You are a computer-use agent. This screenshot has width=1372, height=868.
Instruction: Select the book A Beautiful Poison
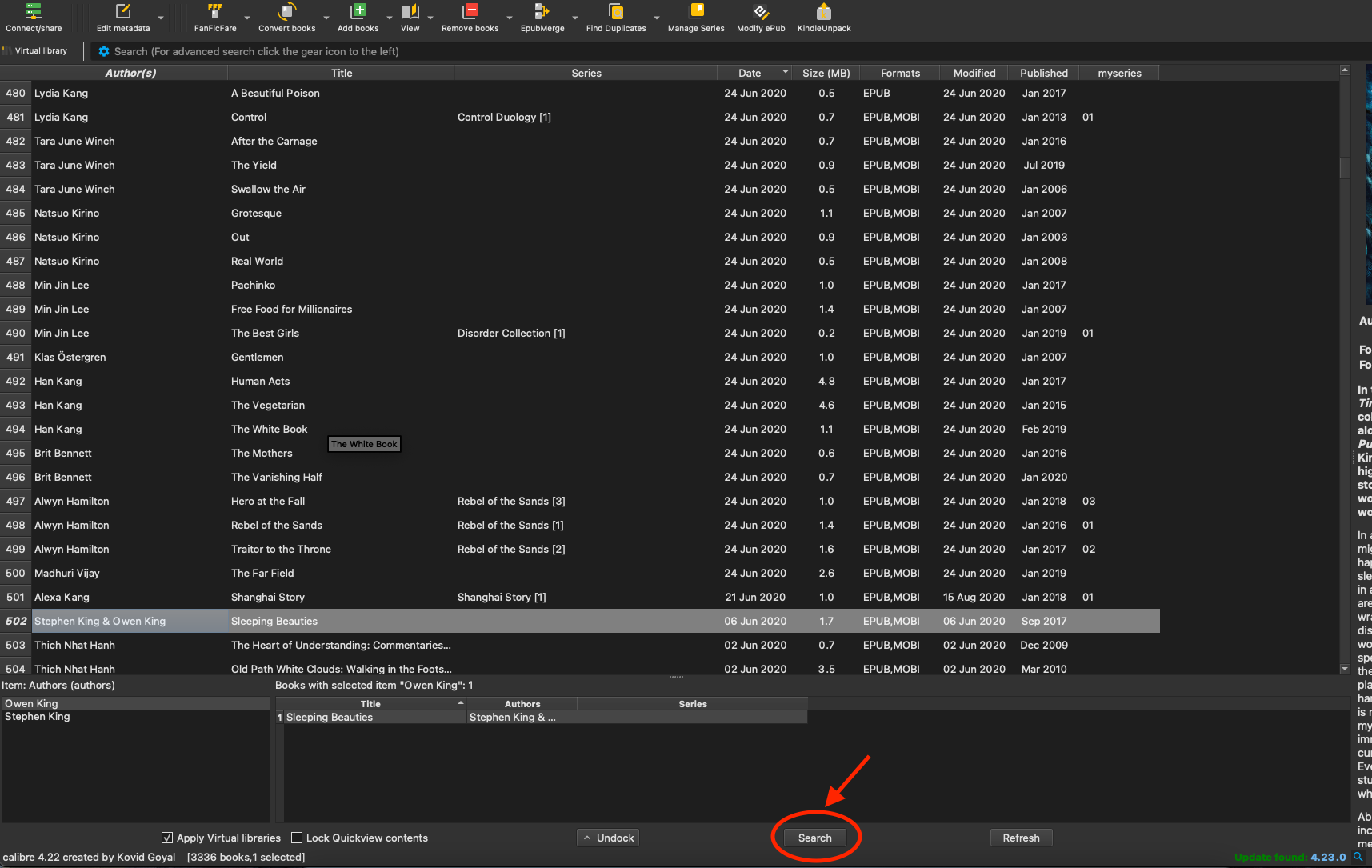point(275,93)
